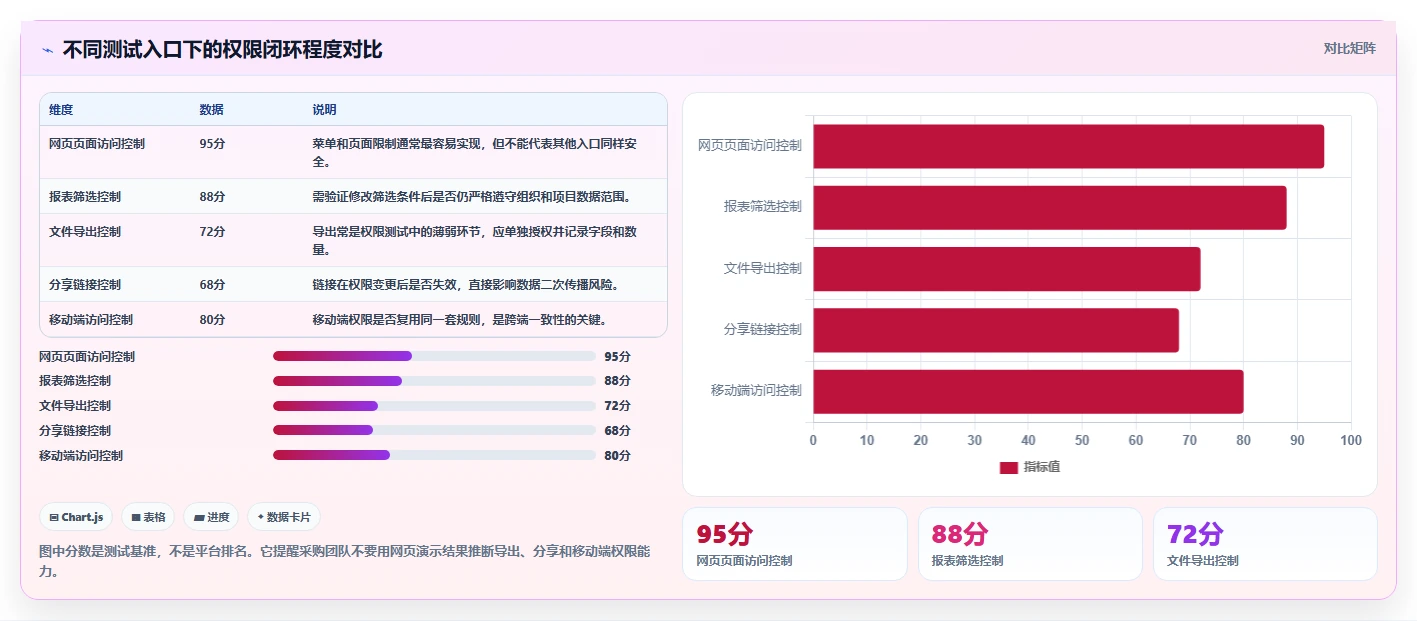Click the 文件导出控制 progress bar

[434, 406]
